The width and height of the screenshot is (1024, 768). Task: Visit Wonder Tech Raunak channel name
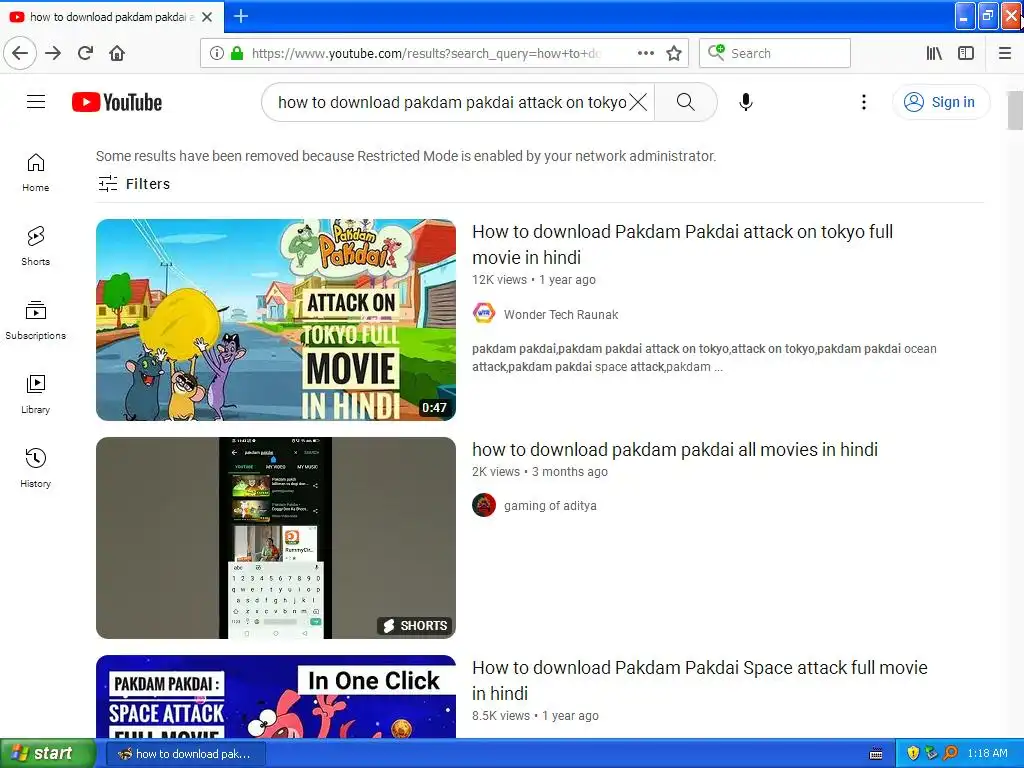(561, 315)
